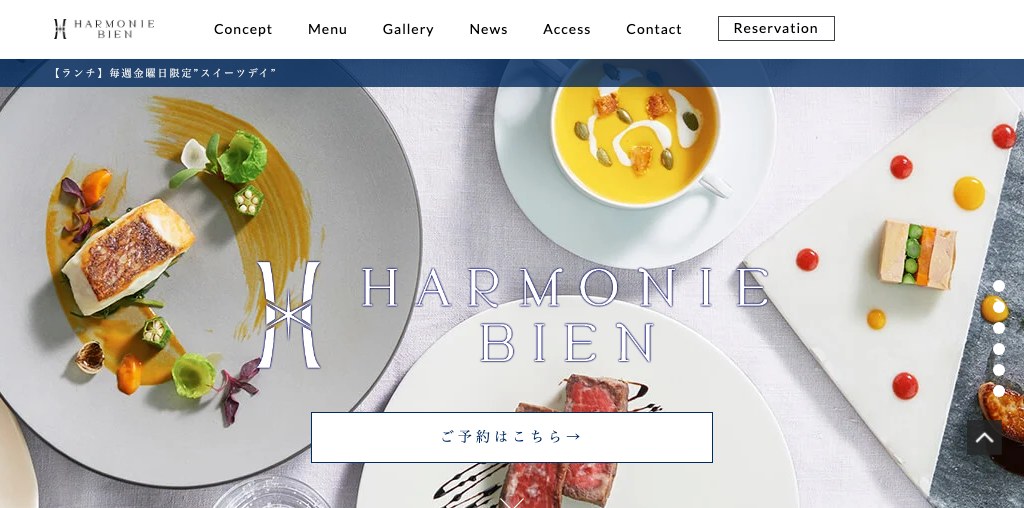Select the fifth slideshow dot indicator
The height and width of the screenshot is (508, 1024).
pos(999,370)
